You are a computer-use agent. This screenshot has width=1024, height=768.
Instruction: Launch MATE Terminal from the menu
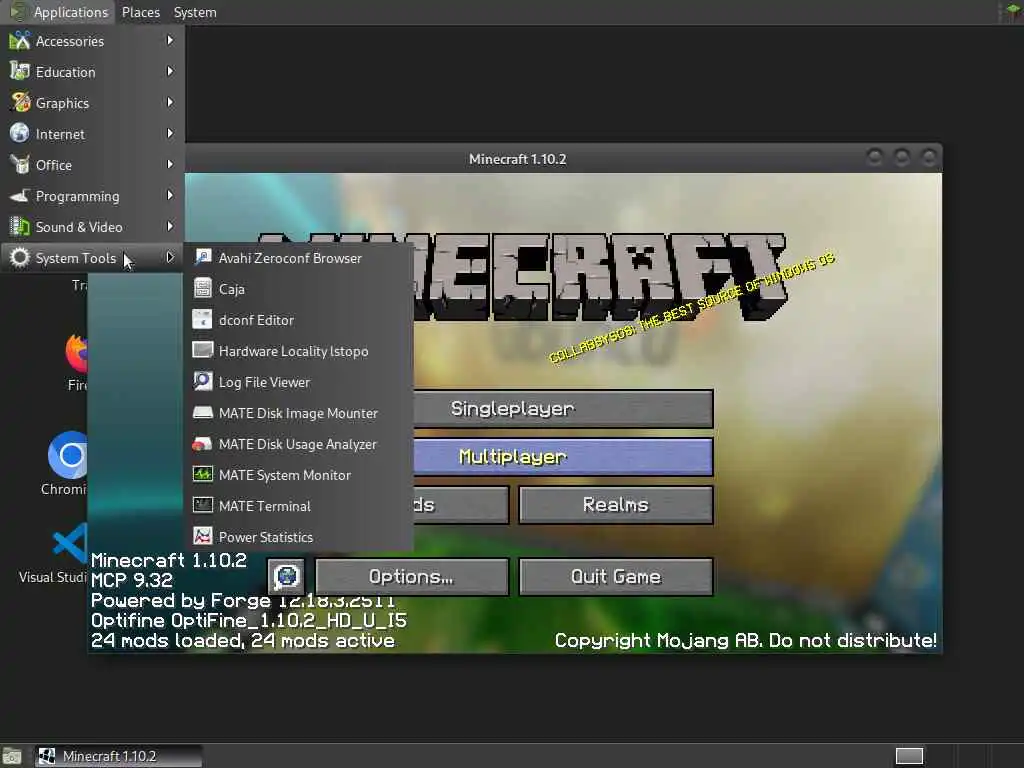pos(299,506)
